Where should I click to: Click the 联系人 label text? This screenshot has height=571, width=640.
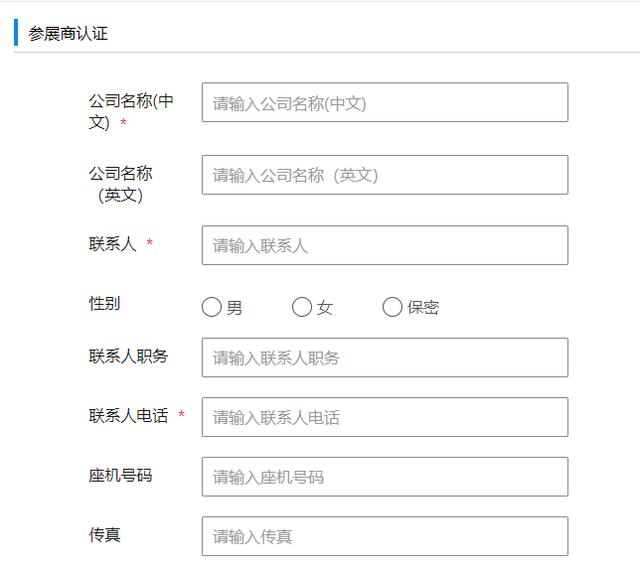113,244
